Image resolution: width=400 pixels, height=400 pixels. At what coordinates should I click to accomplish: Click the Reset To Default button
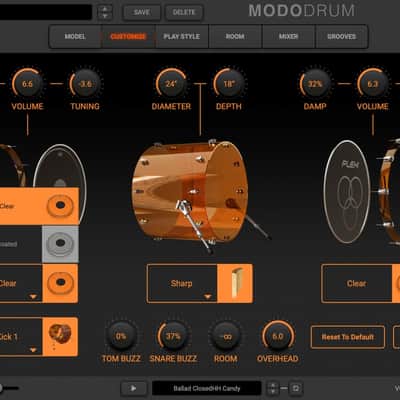coord(348,337)
